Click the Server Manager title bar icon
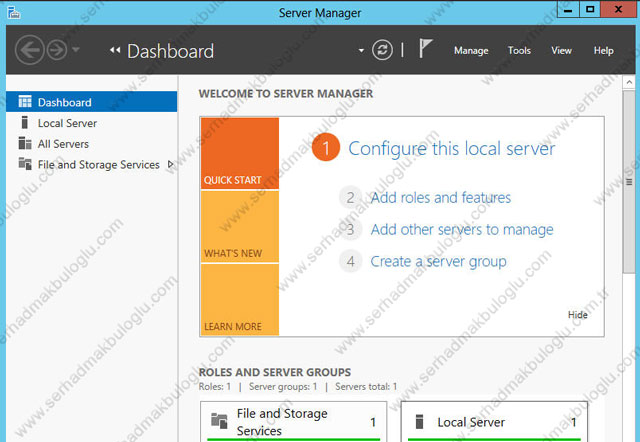This screenshot has height=442, width=640. (x=14, y=12)
